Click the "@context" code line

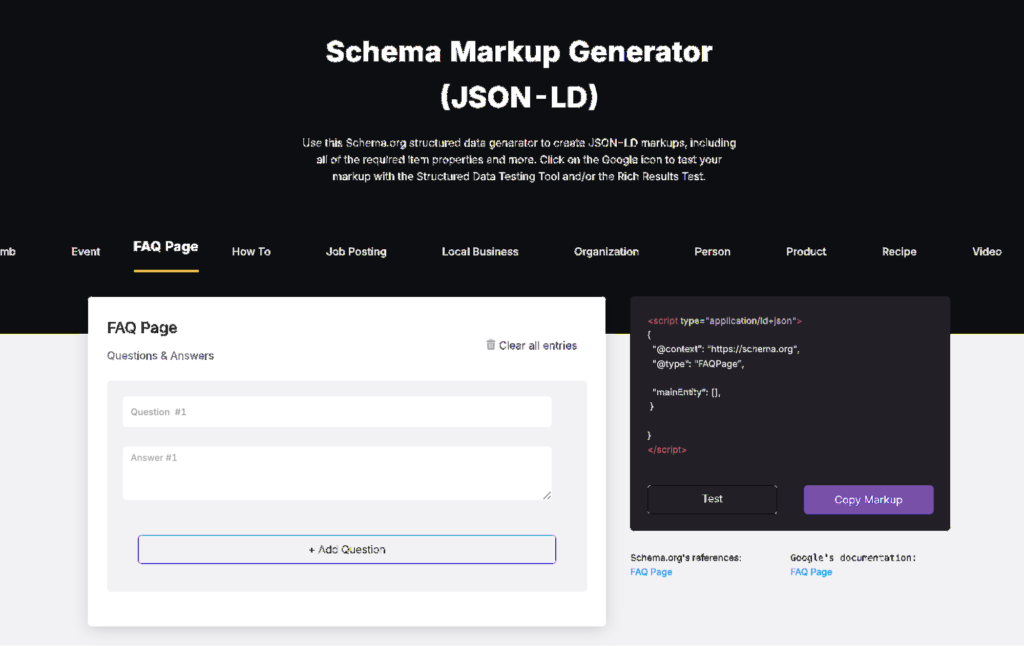pyautogui.click(x=726, y=349)
